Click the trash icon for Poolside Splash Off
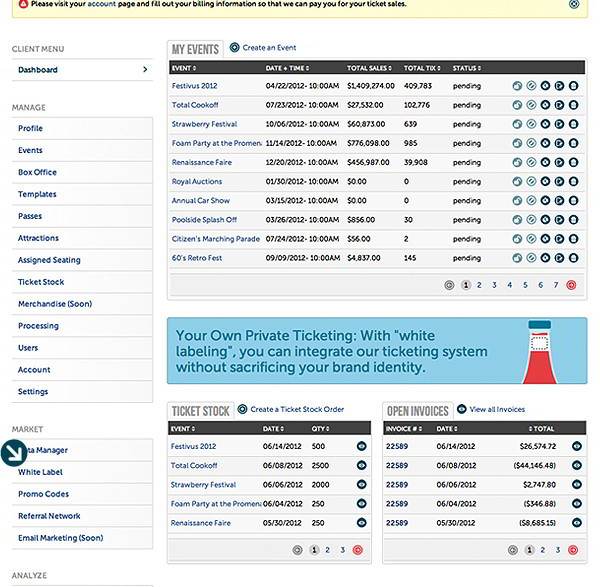This screenshot has width=600, height=587. coord(573,220)
